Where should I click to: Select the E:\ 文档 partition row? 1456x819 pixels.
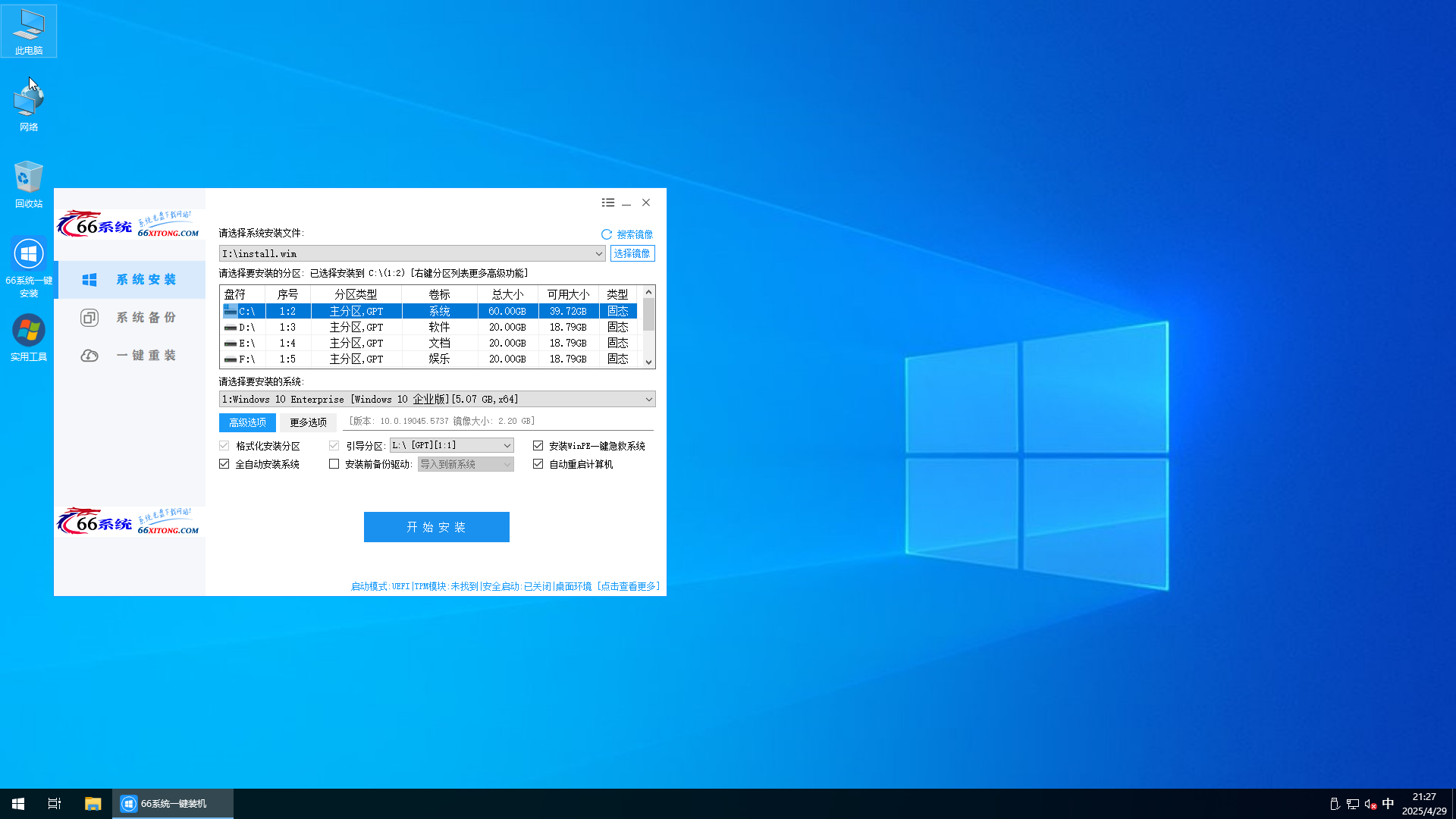coord(428,343)
